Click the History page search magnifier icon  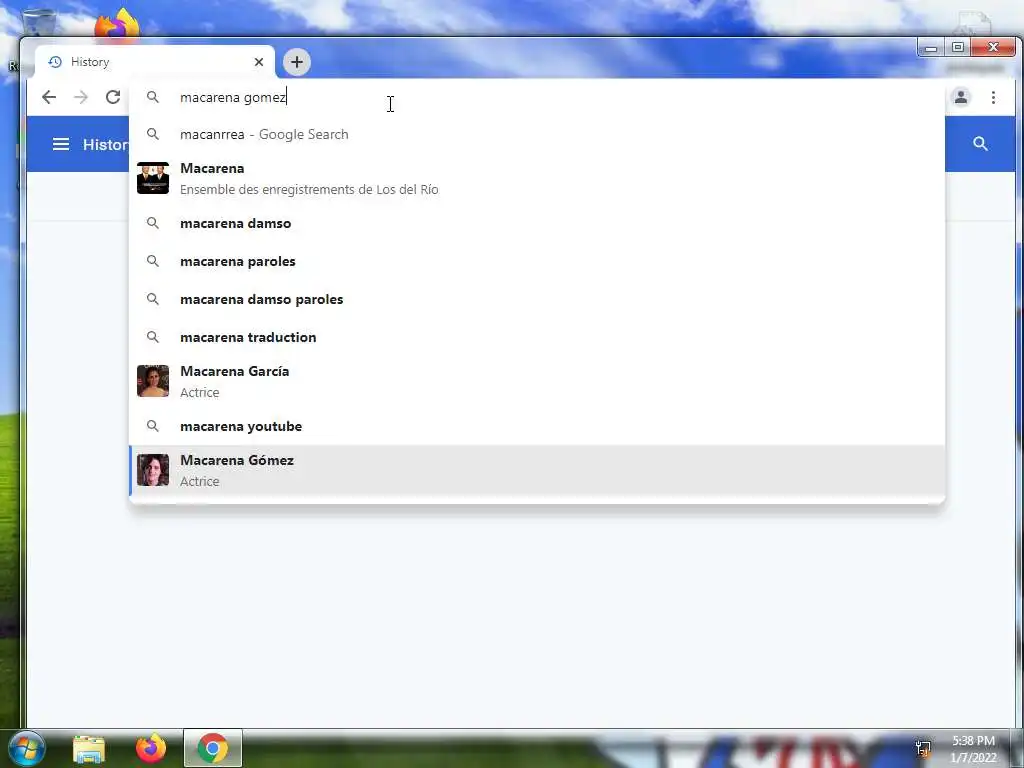click(x=980, y=144)
